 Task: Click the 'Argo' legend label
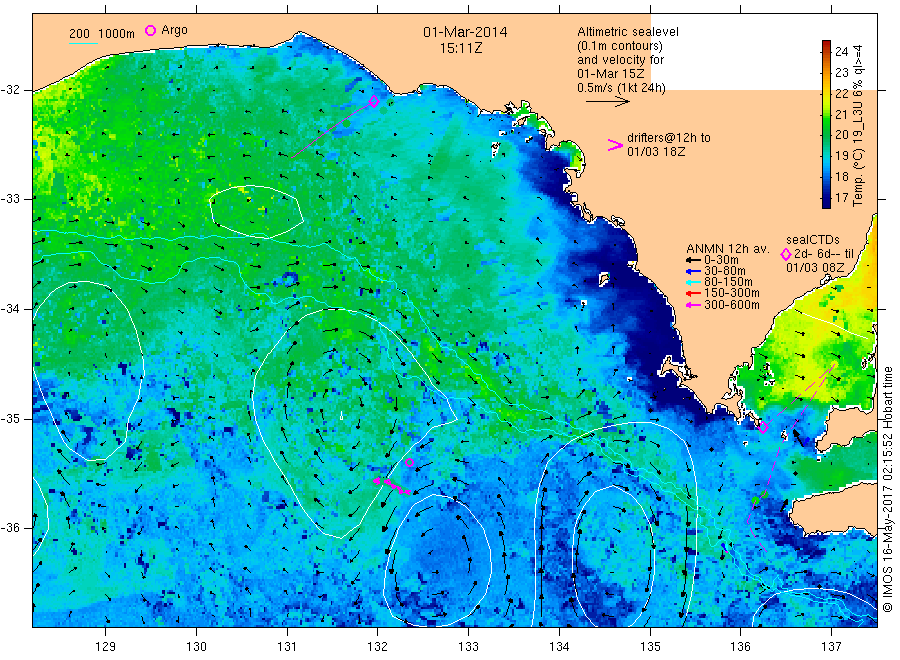174,30
